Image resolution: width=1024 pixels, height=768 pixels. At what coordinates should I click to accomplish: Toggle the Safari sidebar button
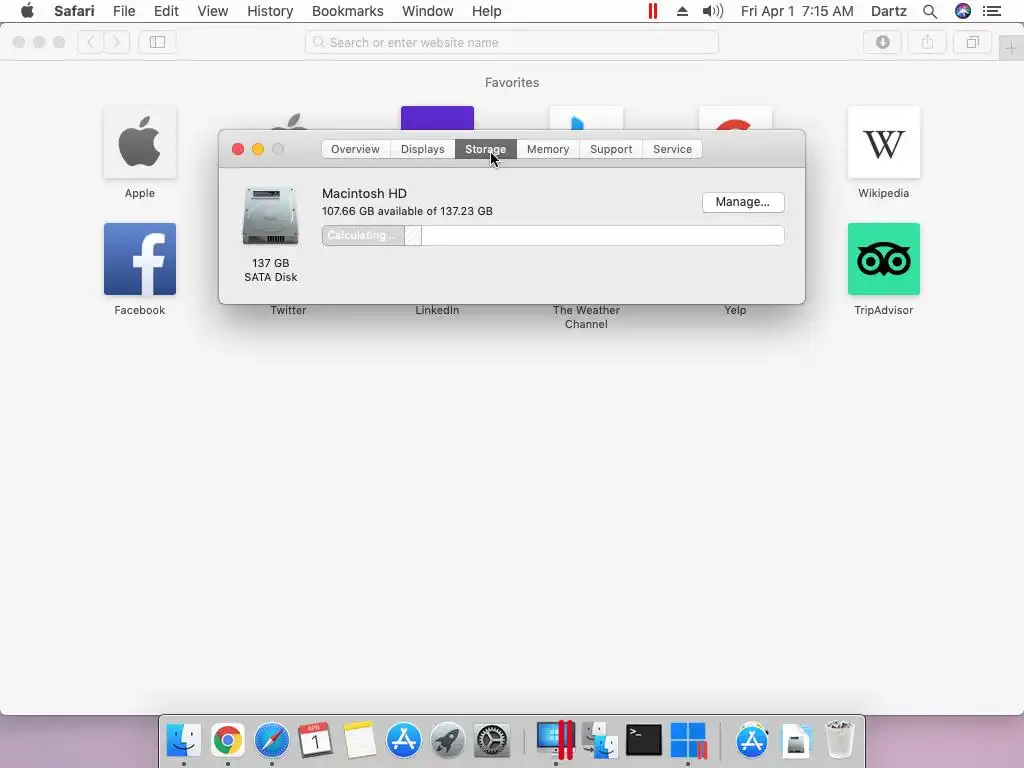click(x=157, y=42)
